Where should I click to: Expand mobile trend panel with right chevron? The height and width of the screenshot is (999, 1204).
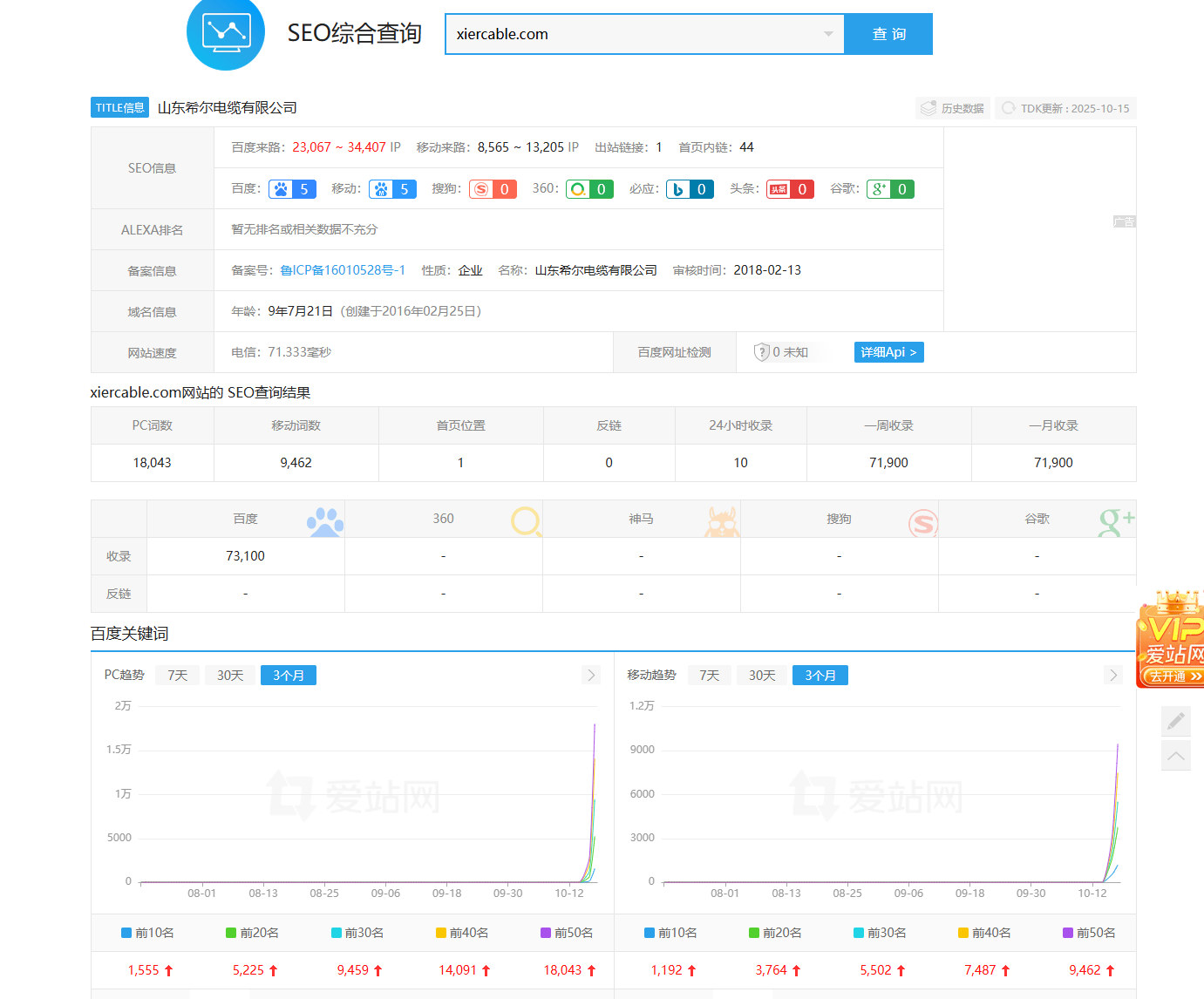click(x=1112, y=675)
